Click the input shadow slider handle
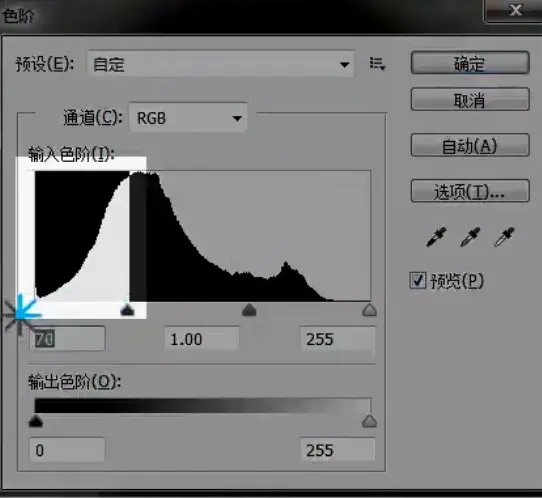This screenshot has height=498, width=542. [x=128, y=310]
